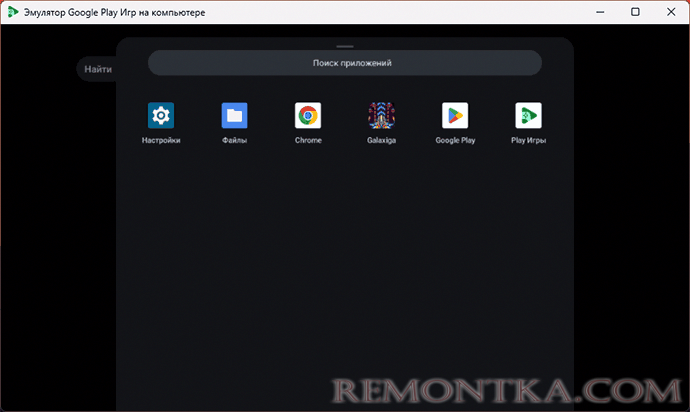Click the emulator logo in title bar
This screenshot has width=690, height=412.
[13, 12]
